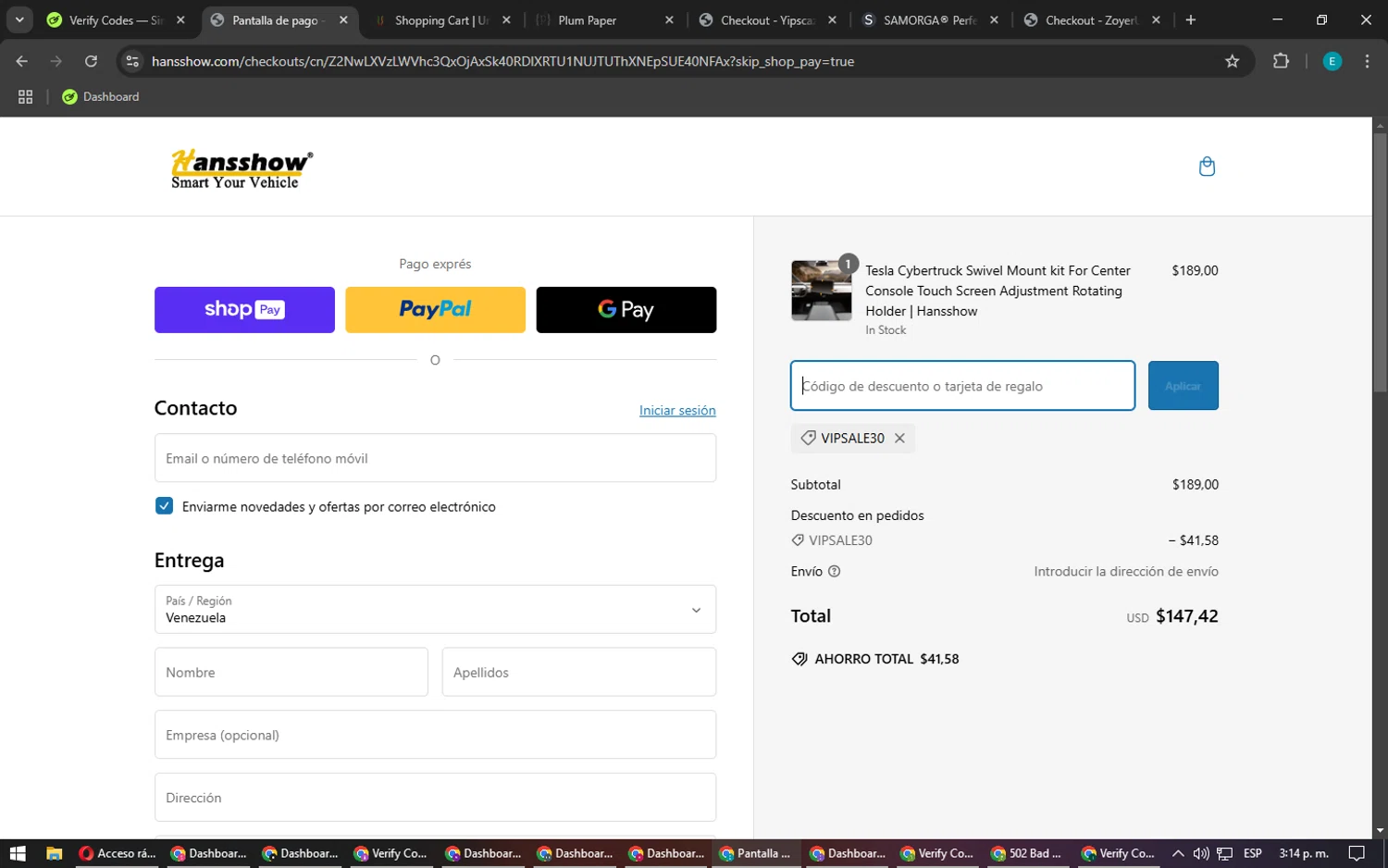This screenshot has width=1388, height=868.
Task: Close the Pantalla de pago tab
Action: click(x=343, y=19)
